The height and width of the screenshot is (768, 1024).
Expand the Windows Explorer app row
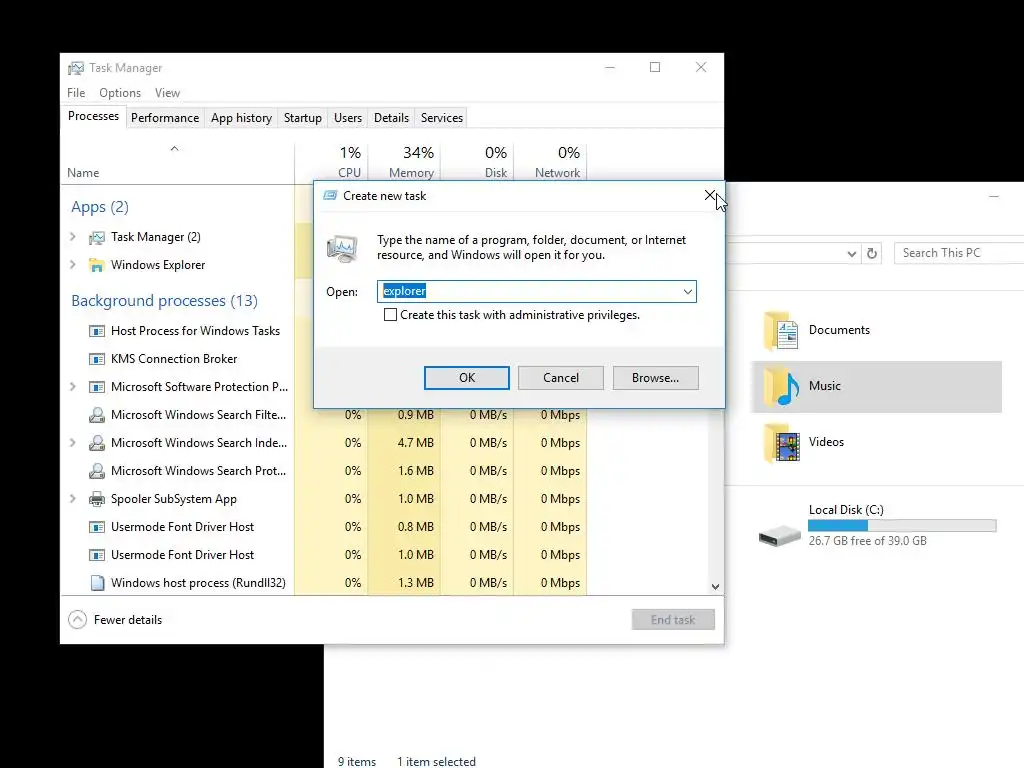[x=72, y=265]
